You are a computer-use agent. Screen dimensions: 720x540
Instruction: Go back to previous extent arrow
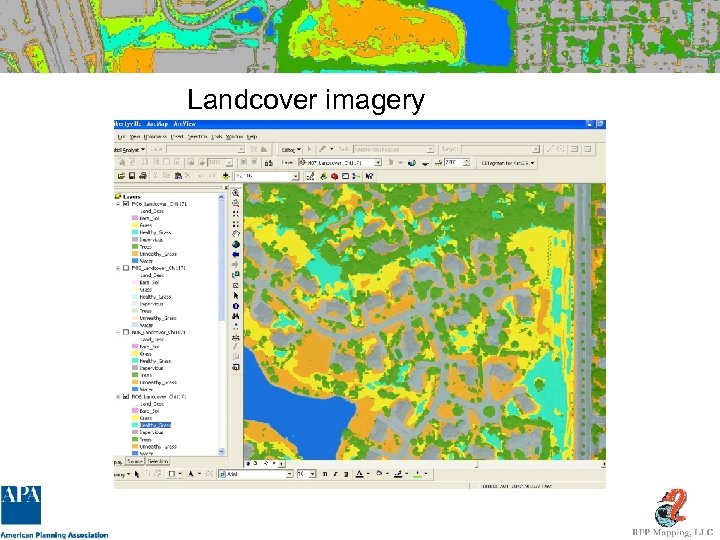[236, 254]
